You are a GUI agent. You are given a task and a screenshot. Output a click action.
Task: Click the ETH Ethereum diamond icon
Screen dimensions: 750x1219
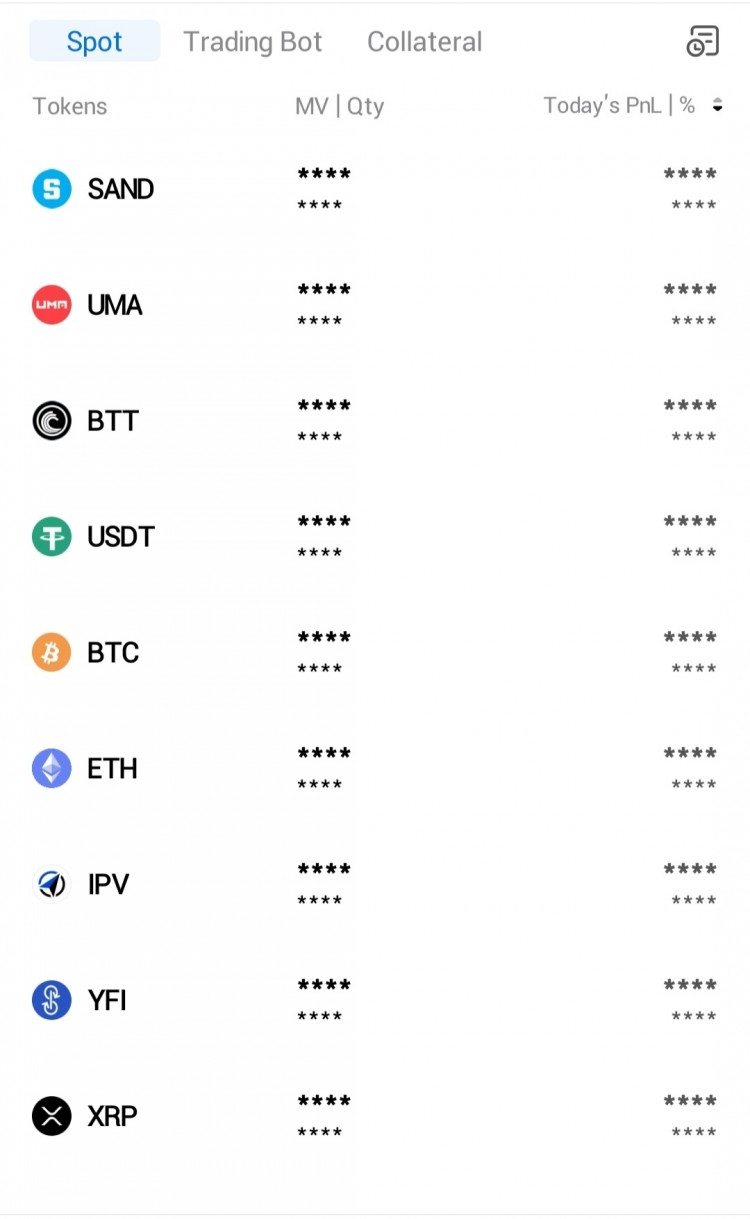(x=52, y=769)
